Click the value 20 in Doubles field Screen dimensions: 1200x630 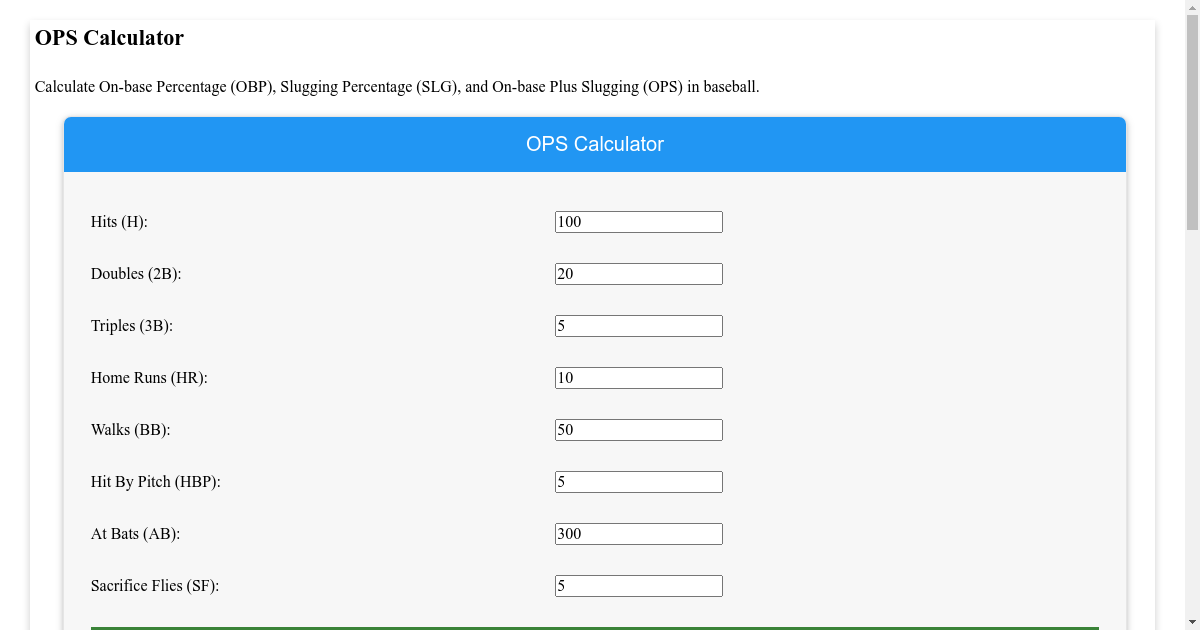point(566,273)
